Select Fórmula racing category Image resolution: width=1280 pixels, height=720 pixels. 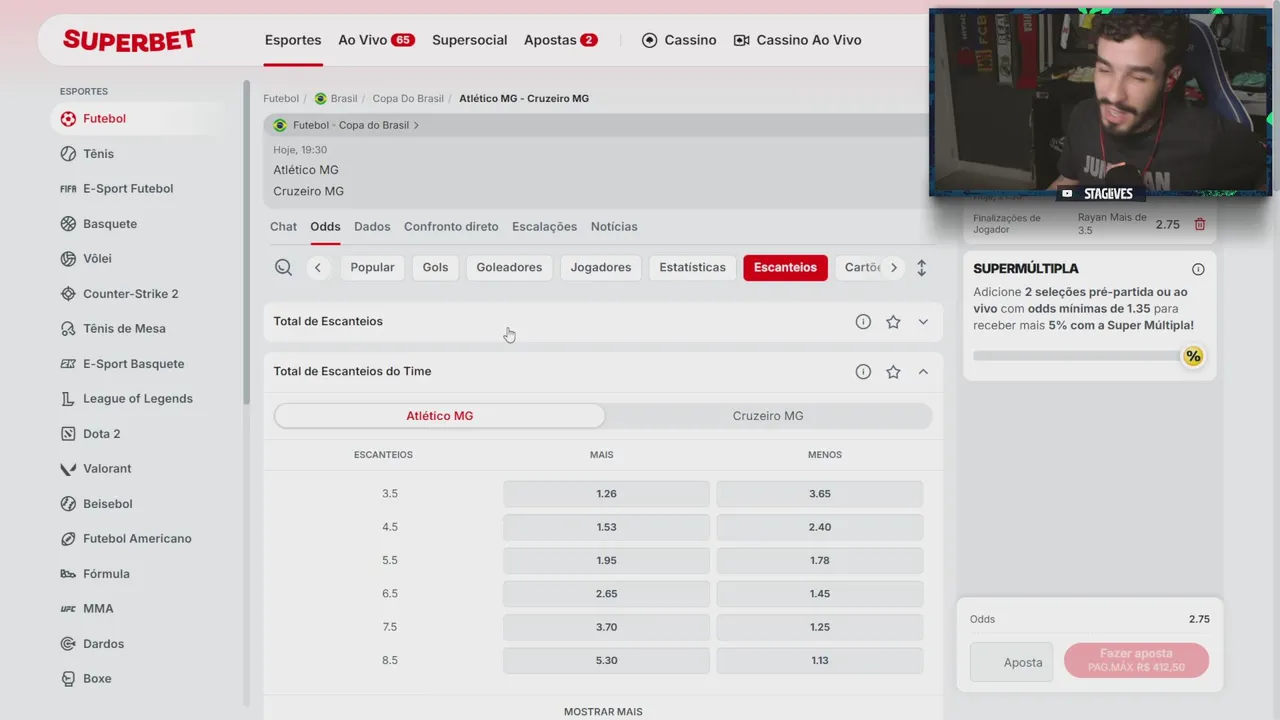tap(94, 574)
